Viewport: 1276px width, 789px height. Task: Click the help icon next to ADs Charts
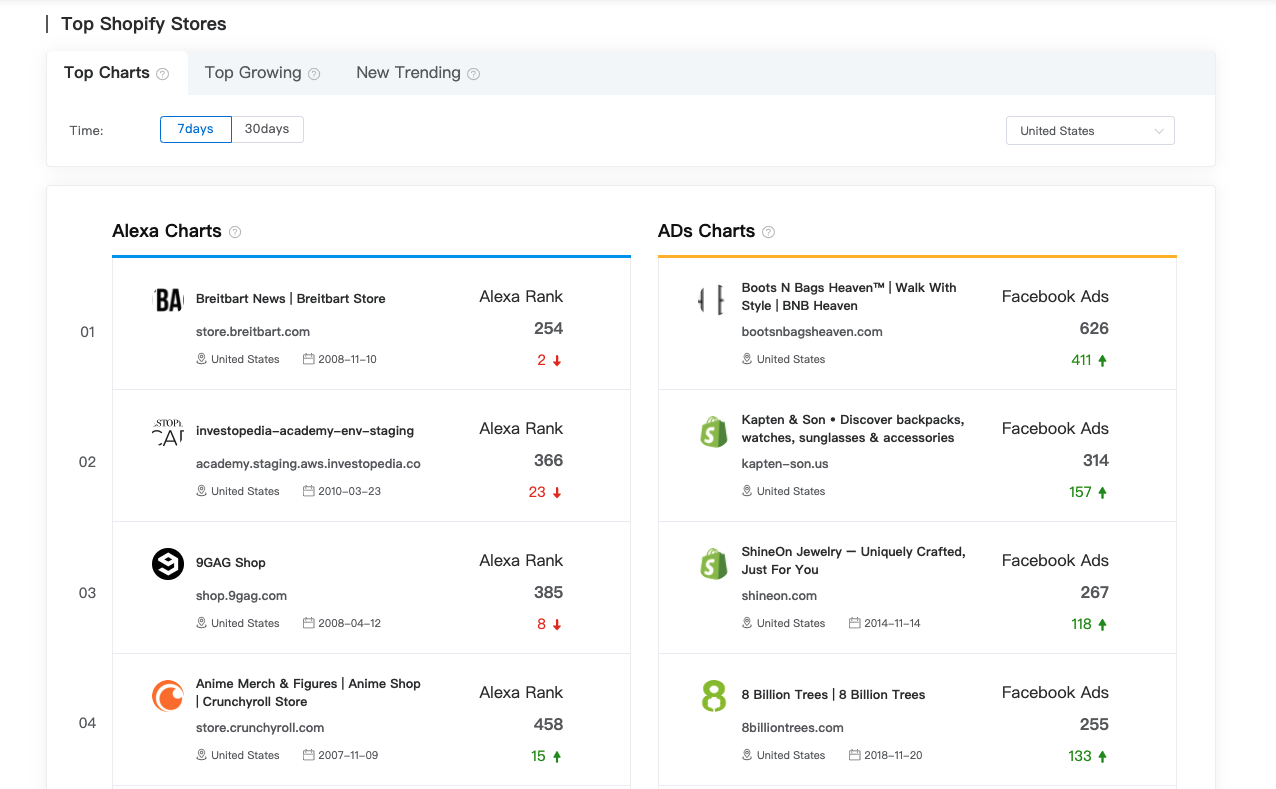tap(767, 231)
